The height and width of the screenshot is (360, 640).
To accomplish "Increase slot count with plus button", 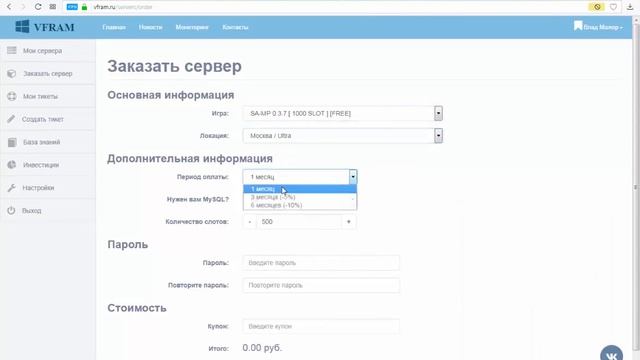I will [349, 222].
